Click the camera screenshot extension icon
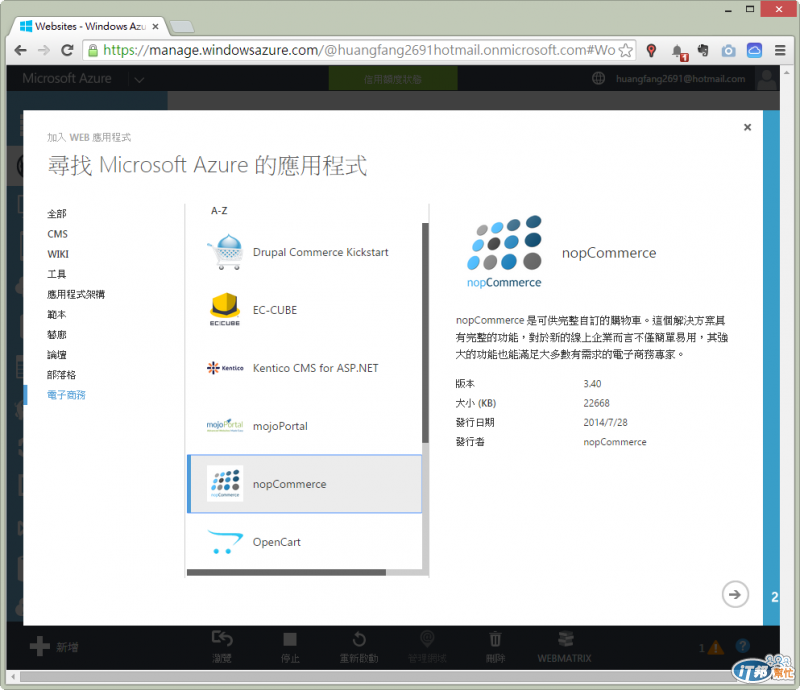The image size is (800, 690). [x=729, y=51]
